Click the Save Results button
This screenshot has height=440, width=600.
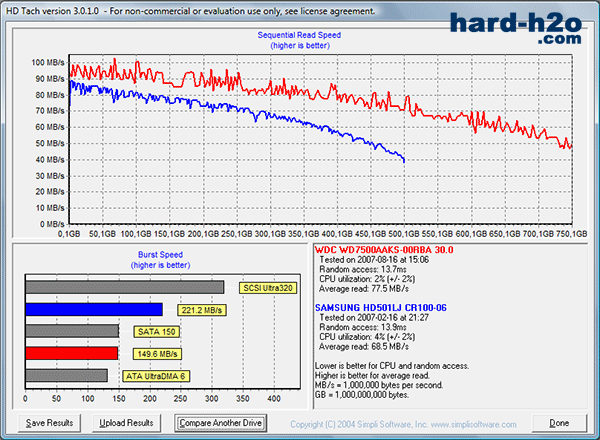point(49,423)
